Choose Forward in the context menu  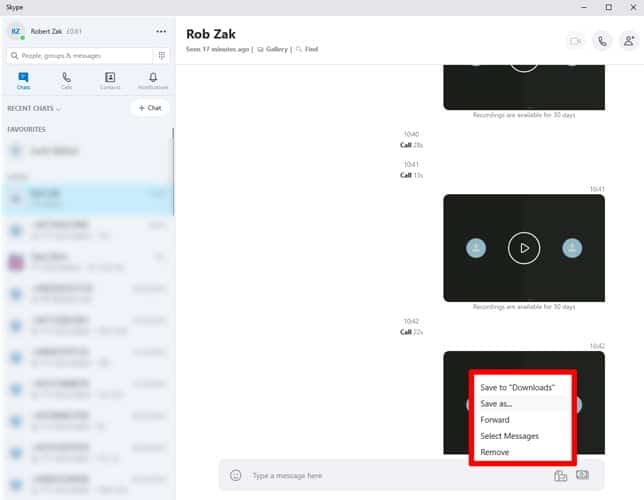click(x=494, y=420)
